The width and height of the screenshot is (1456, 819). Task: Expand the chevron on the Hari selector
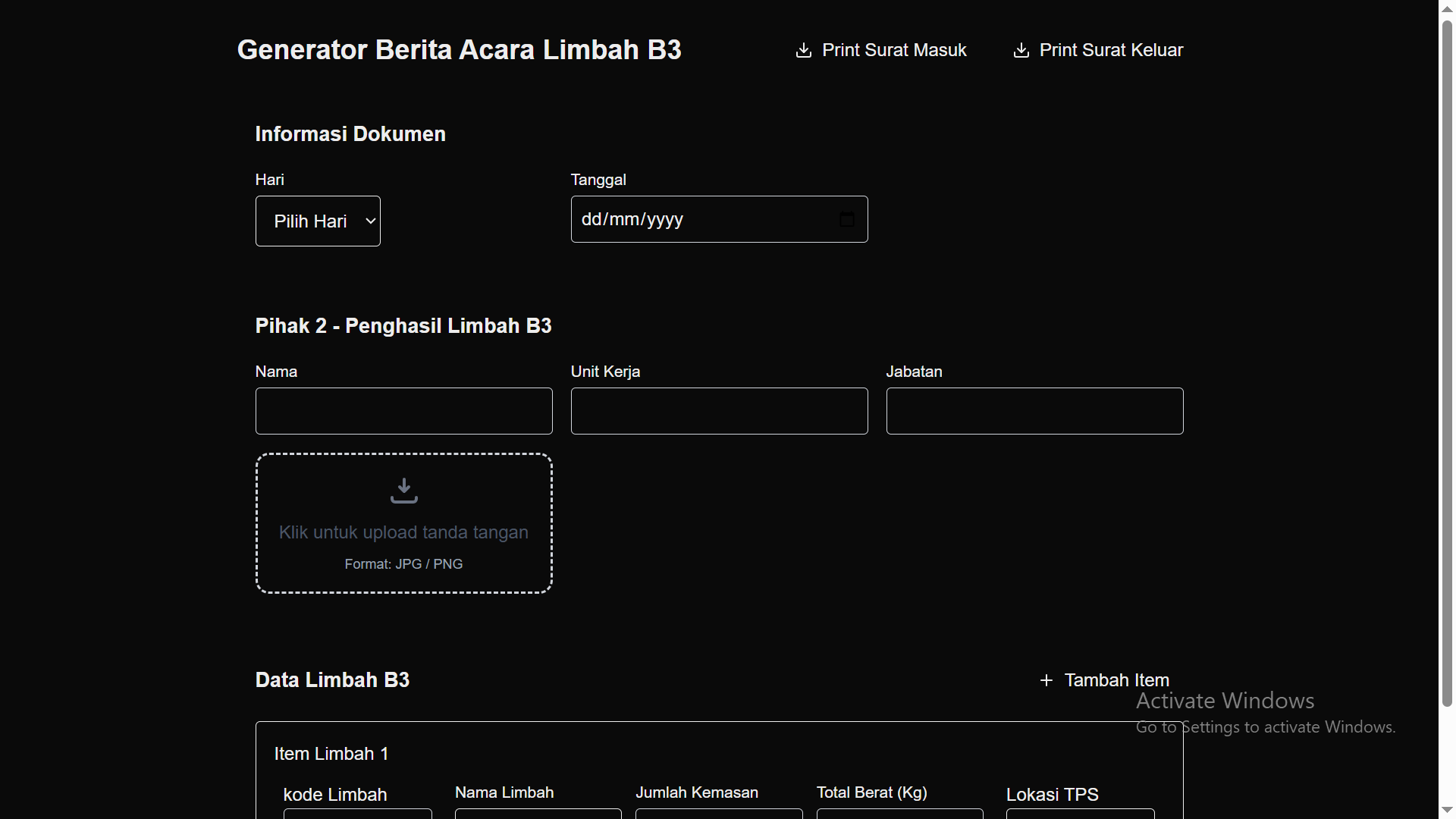tap(370, 221)
